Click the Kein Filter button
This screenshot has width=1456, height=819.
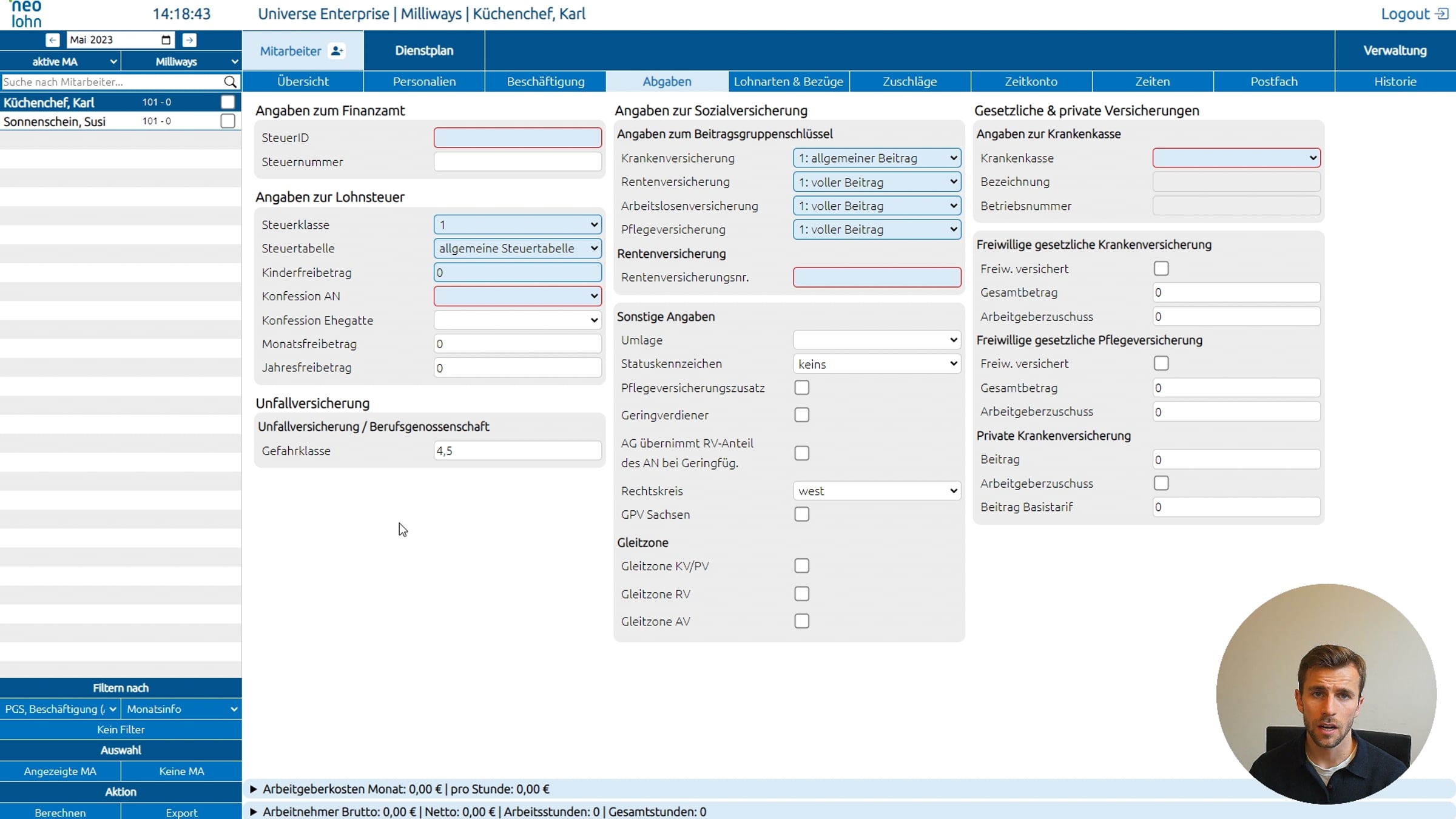(121, 730)
